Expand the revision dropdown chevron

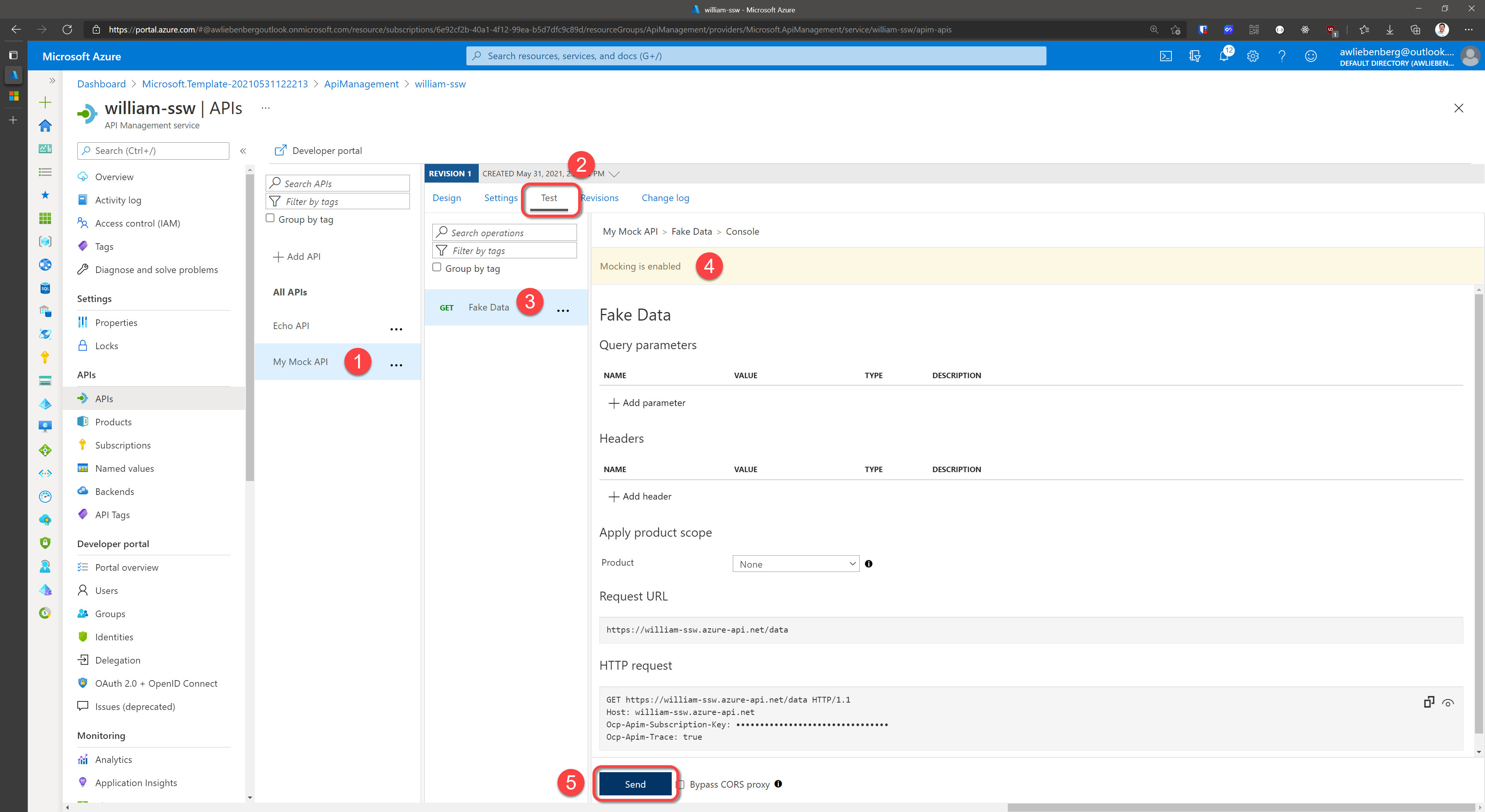pos(614,174)
